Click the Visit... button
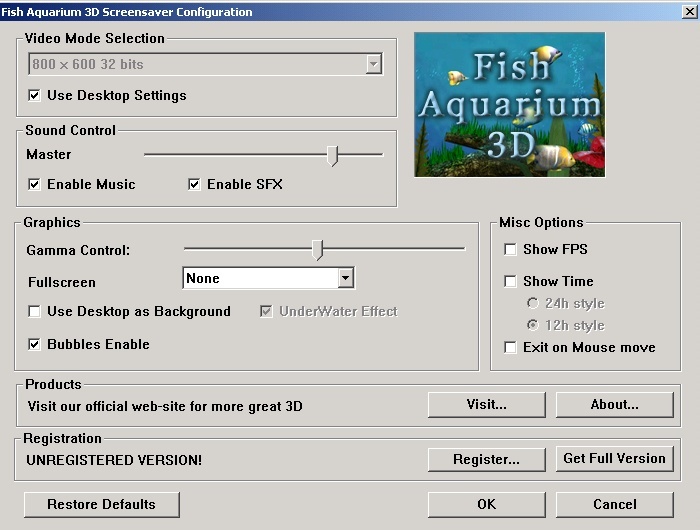 coord(487,405)
